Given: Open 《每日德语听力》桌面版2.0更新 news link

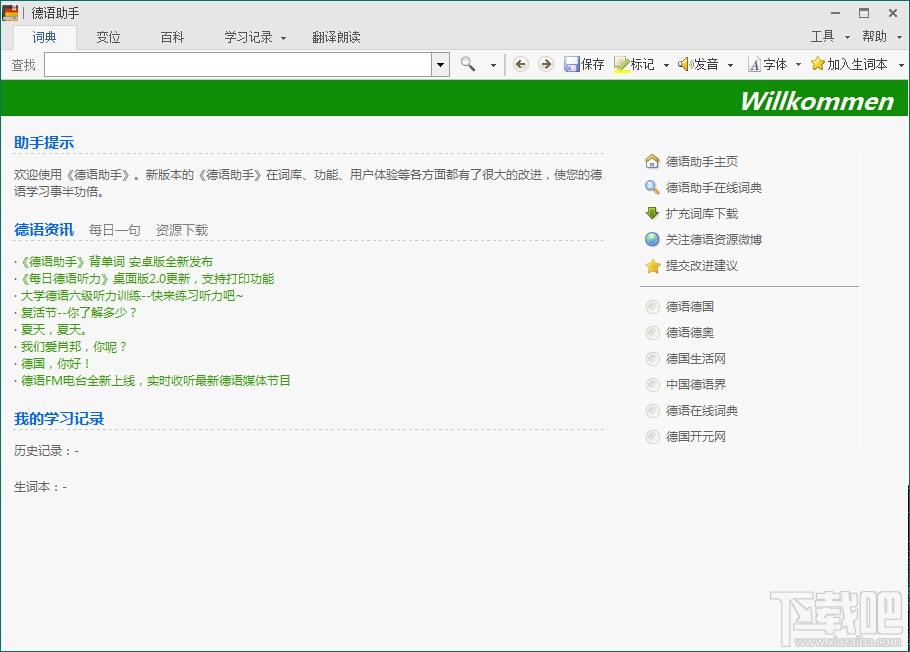Looking at the screenshot, I should tap(147, 279).
